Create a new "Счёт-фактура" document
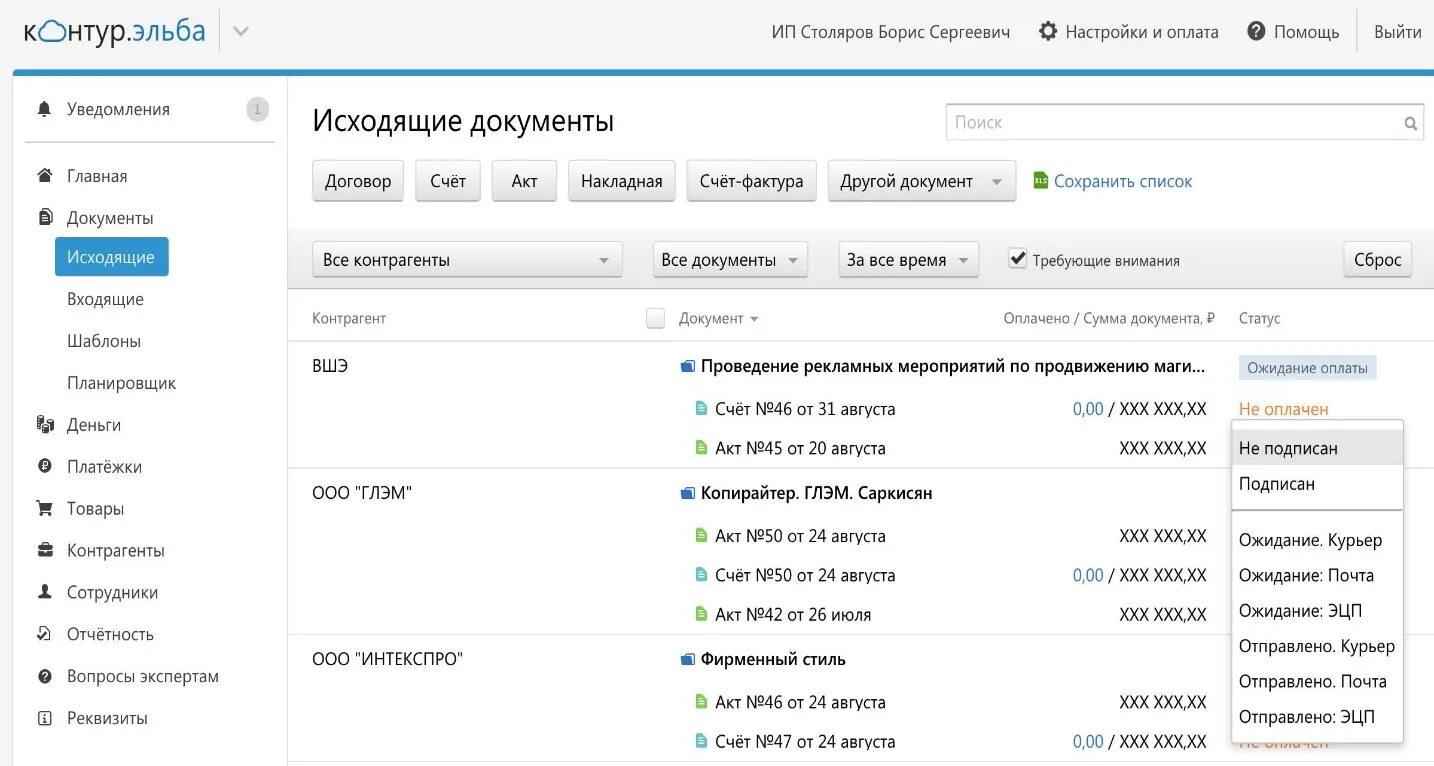This screenshot has height=766, width=1434. click(751, 182)
